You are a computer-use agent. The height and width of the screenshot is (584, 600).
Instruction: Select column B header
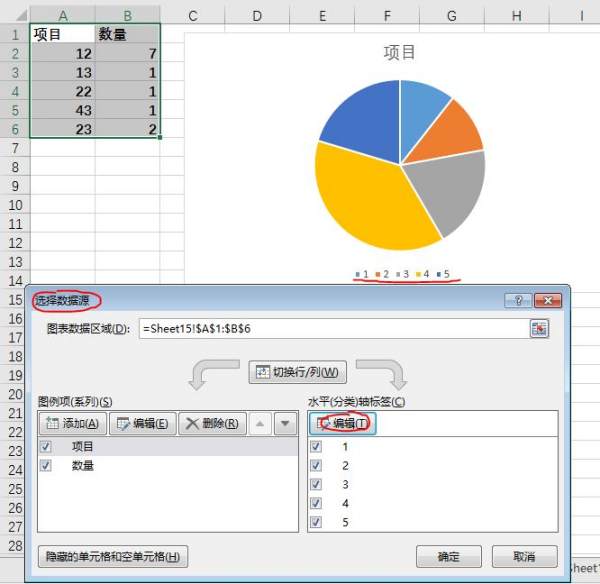pos(127,15)
